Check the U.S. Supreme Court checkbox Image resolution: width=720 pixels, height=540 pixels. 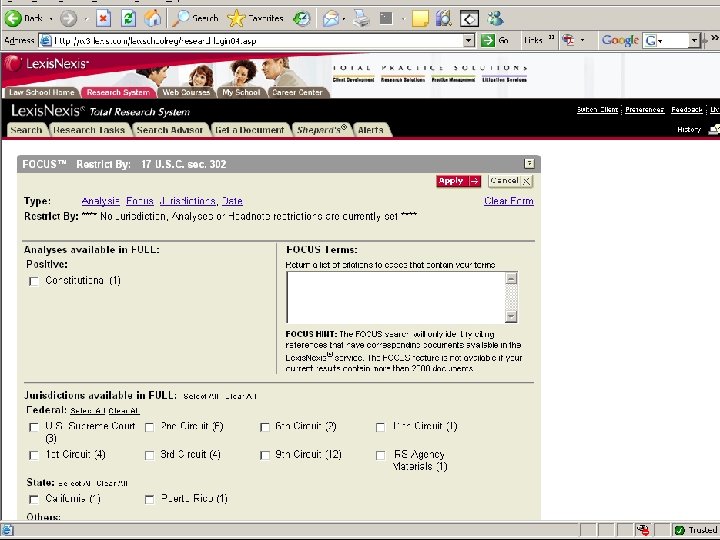pyautogui.click(x=34, y=427)
